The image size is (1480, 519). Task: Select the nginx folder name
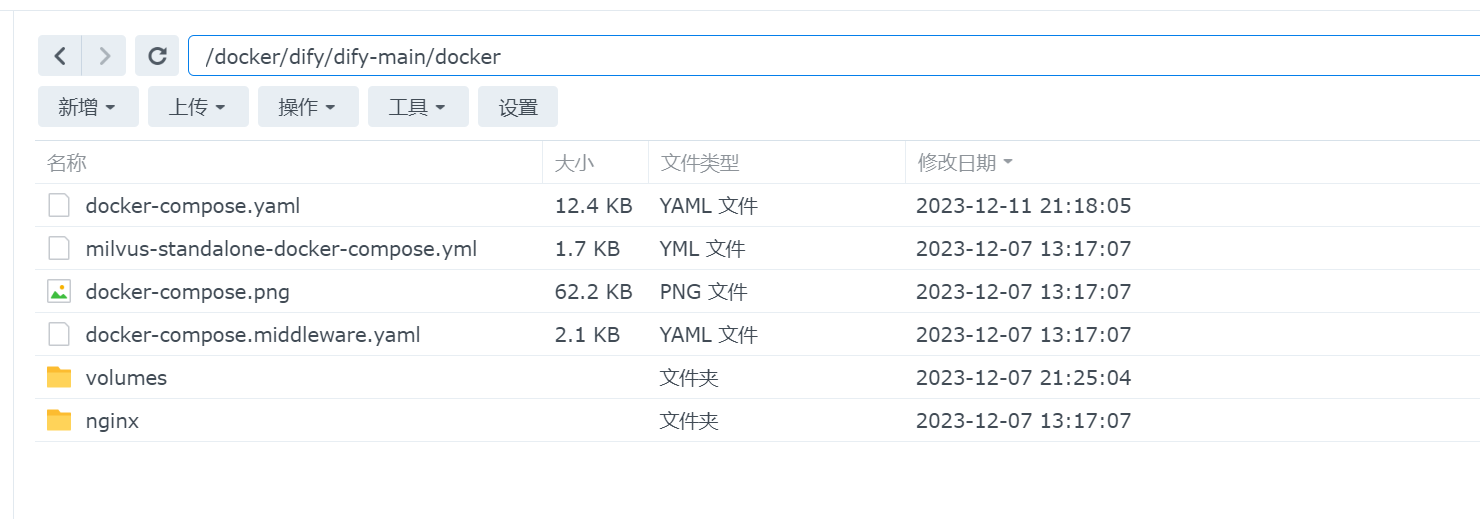(x=112, y=421)
